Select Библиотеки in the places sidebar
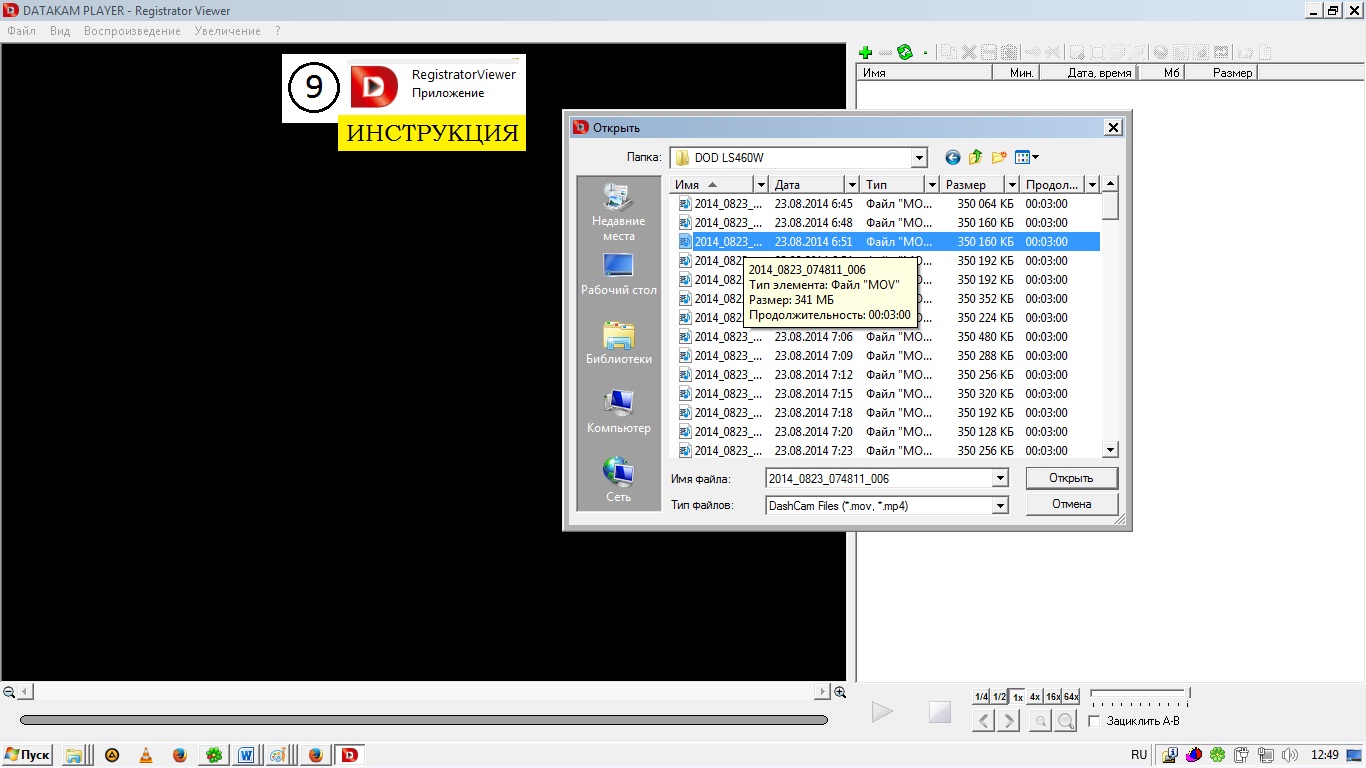Image resolution: width=1366 pixels, height=768 pixels. (618, 343)
